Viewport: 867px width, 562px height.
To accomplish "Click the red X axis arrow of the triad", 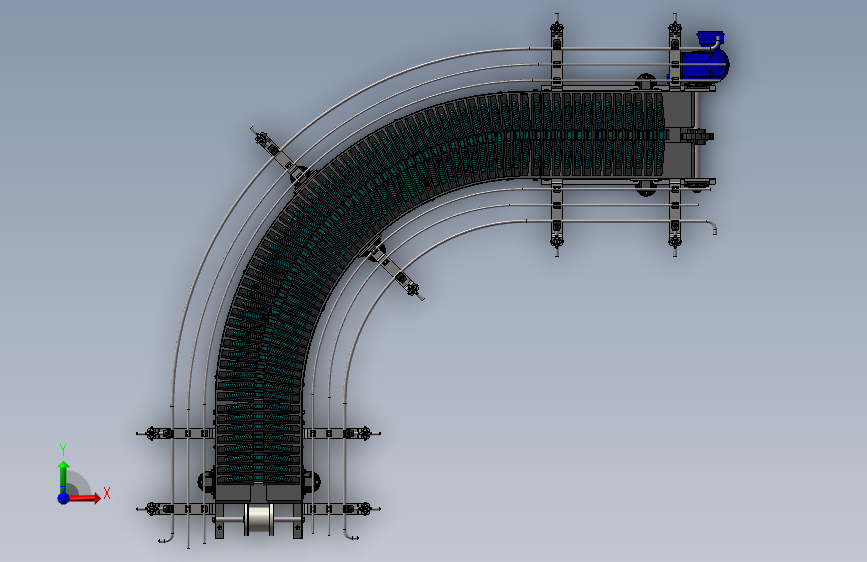I will pyautogui.click(x=83, y=498).
